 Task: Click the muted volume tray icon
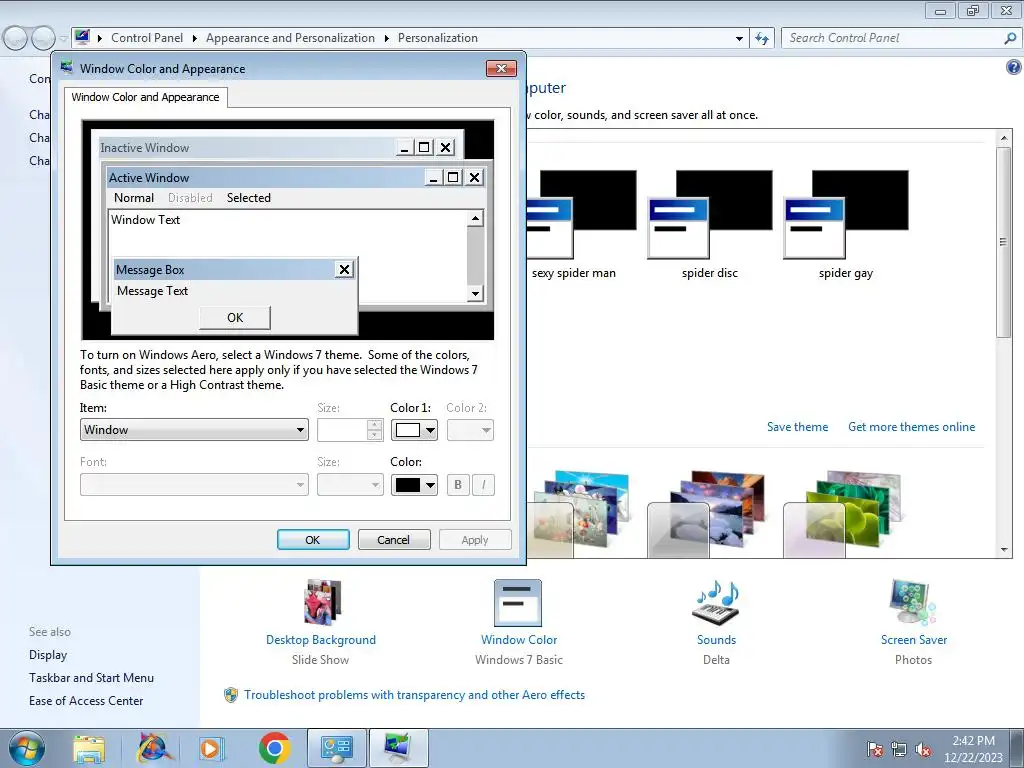(923, 750)
